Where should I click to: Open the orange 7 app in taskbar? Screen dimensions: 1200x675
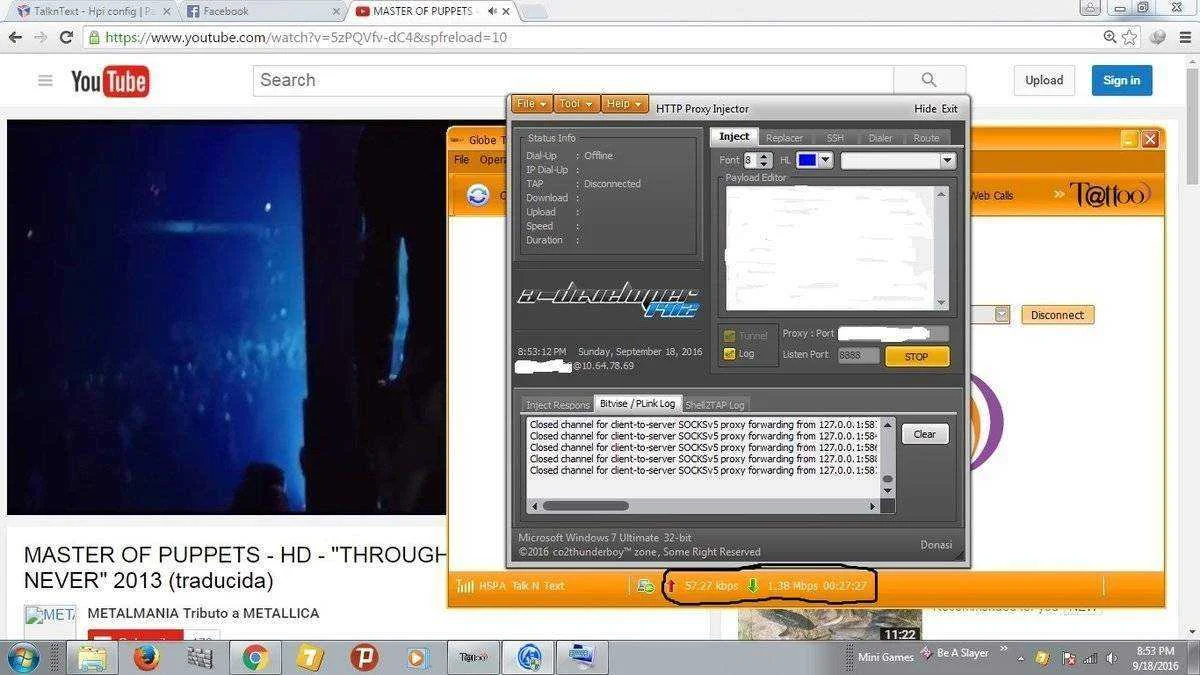click(310, 658)
